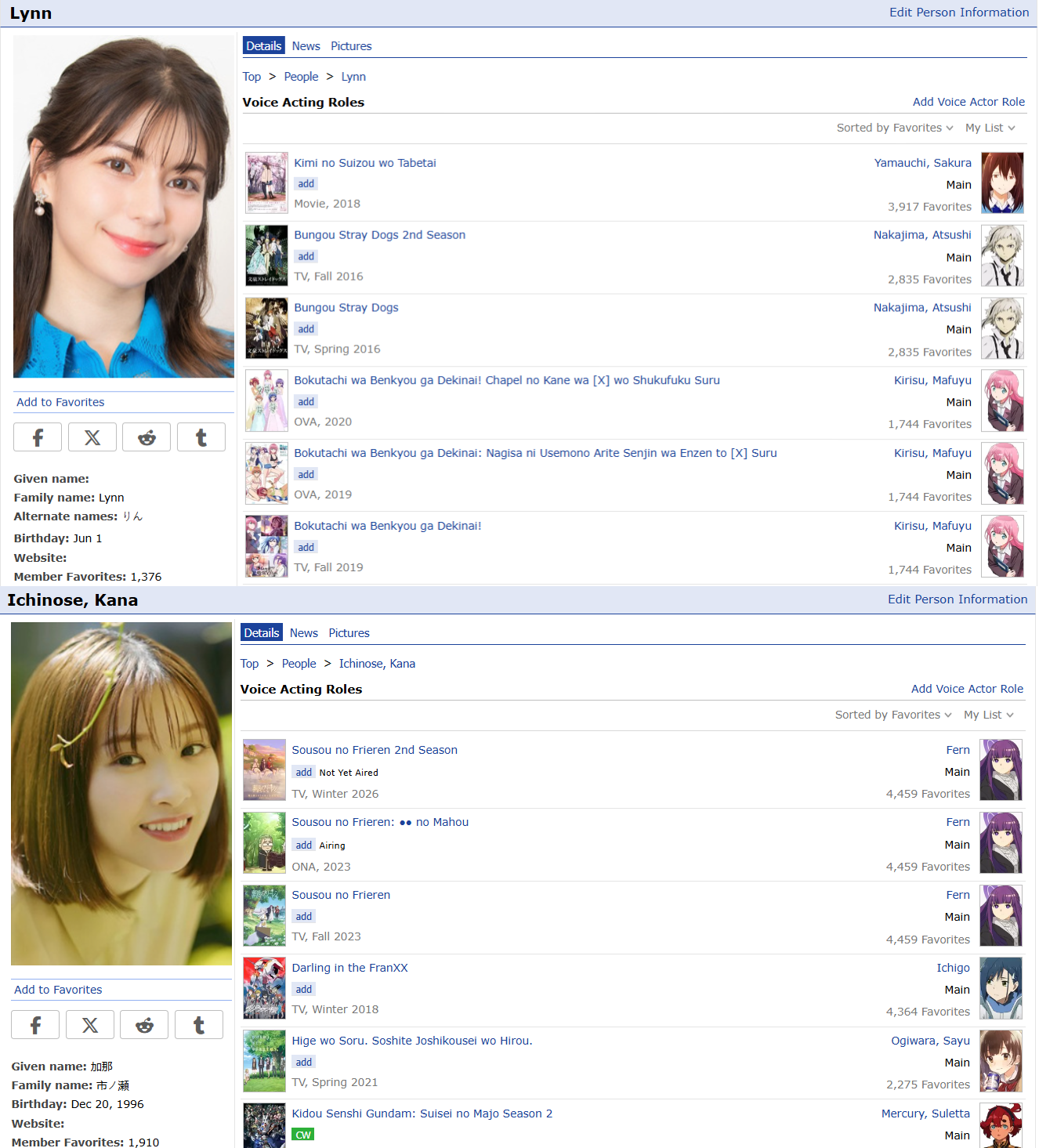The image size is (1039, 1148).
Task: Add Ichinose Kana to Favorites
Action: tap(58, 990)
